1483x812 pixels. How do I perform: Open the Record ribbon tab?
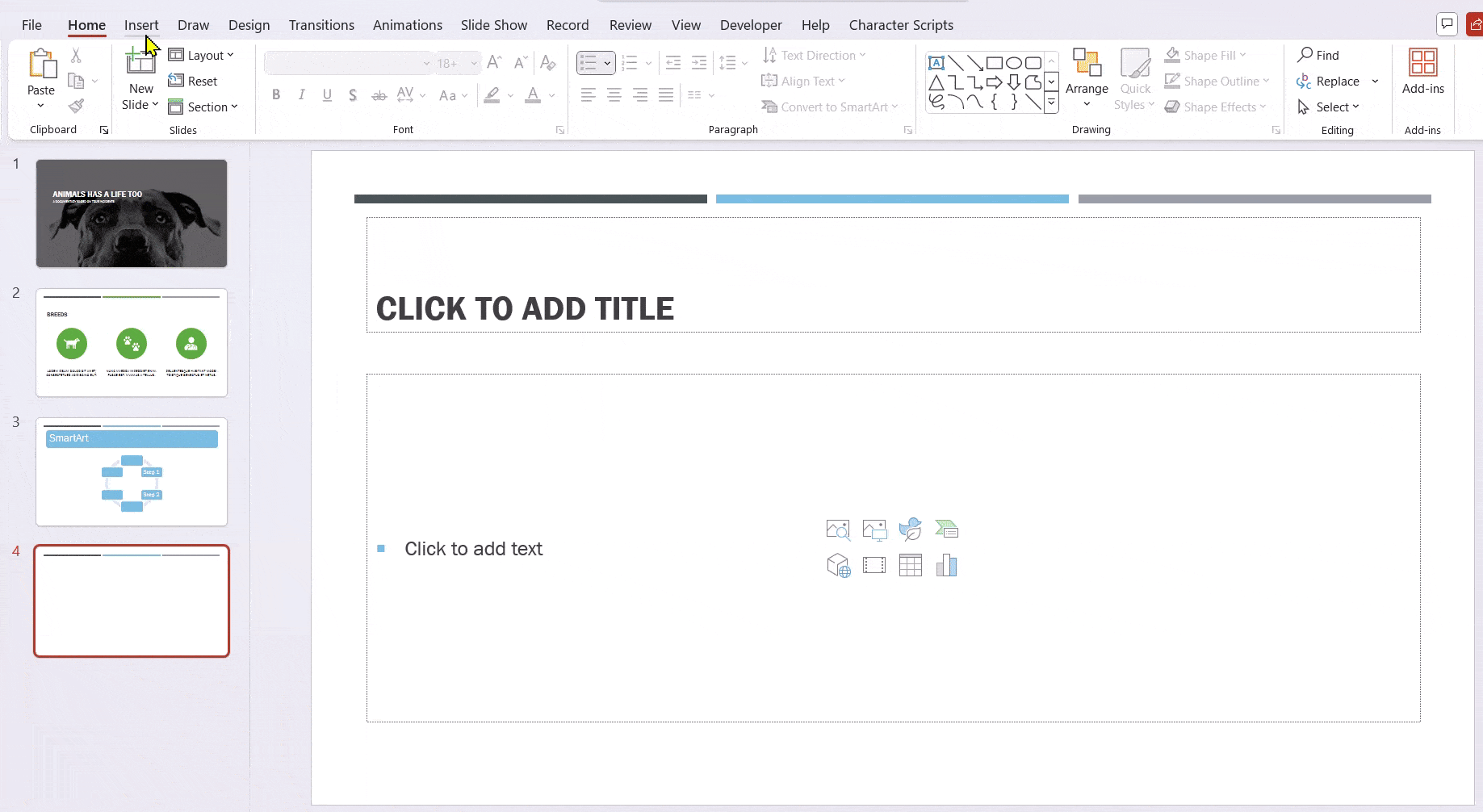[568, 24]
